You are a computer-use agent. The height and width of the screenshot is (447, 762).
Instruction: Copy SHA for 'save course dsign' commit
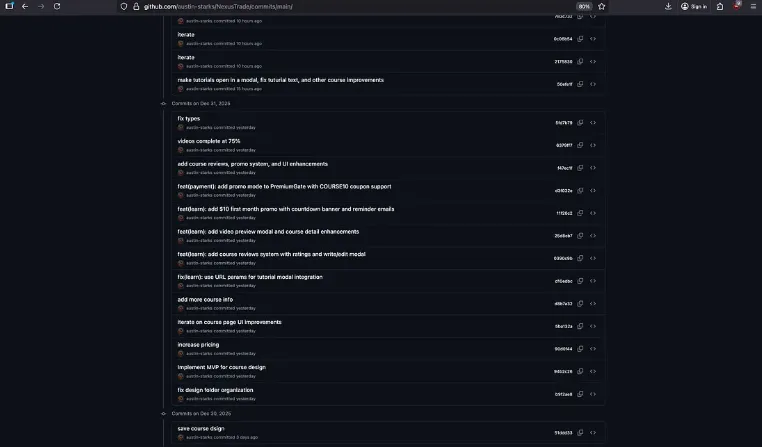coord(580,432)
